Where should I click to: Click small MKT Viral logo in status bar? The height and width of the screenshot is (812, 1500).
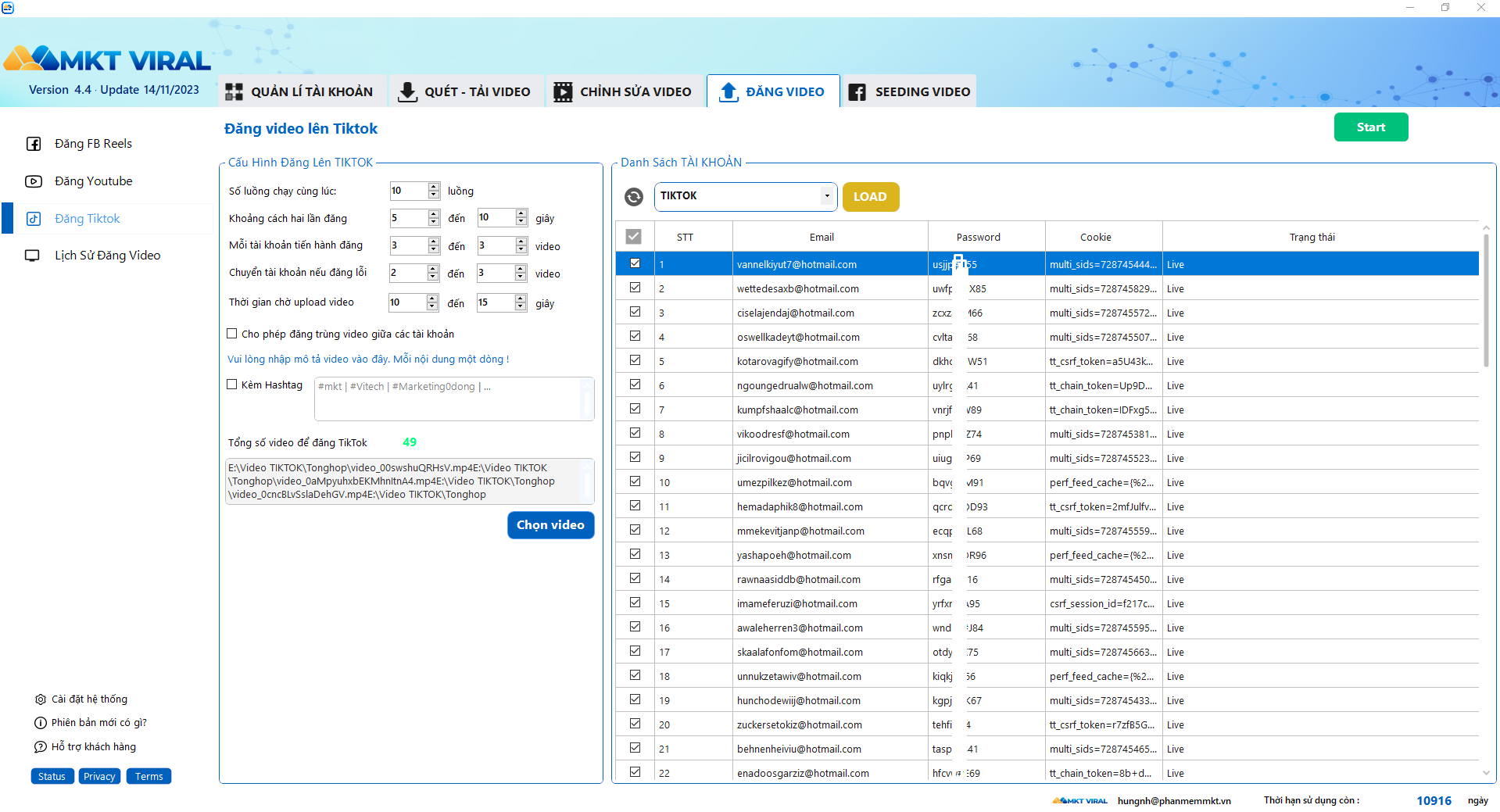[1079, 801]
